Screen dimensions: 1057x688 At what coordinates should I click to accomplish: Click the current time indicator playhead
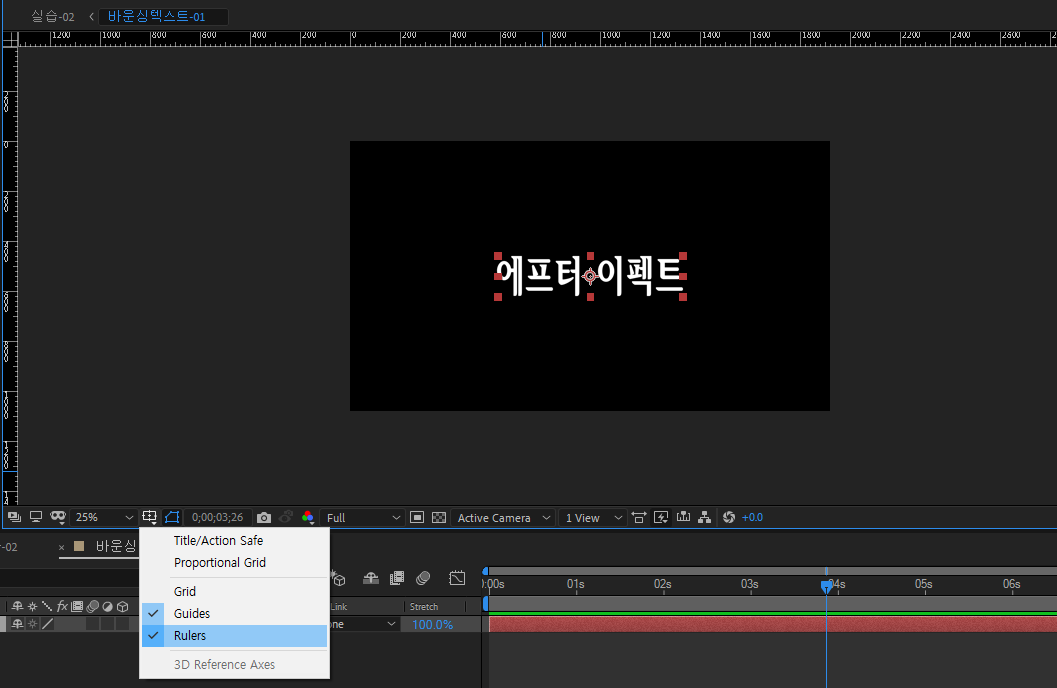(x=826, y=587)
